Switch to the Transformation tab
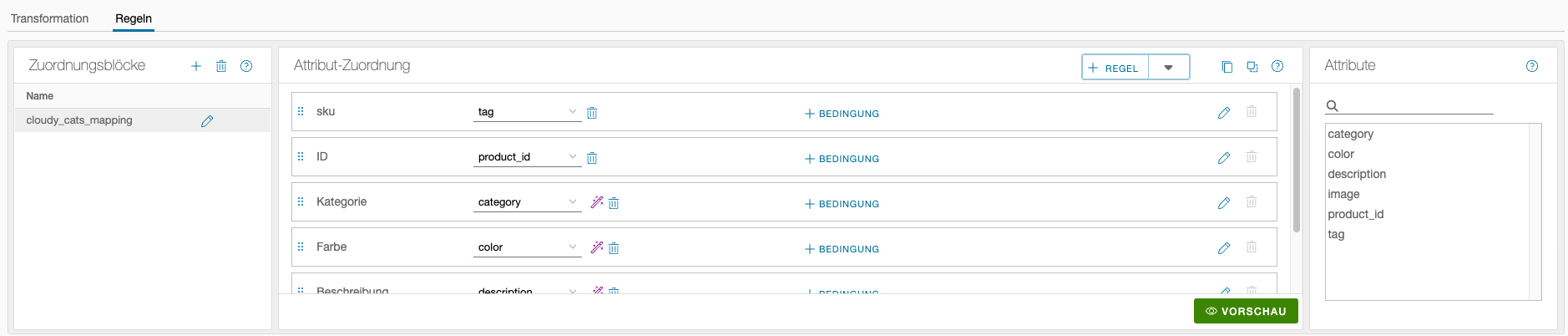 49,18
